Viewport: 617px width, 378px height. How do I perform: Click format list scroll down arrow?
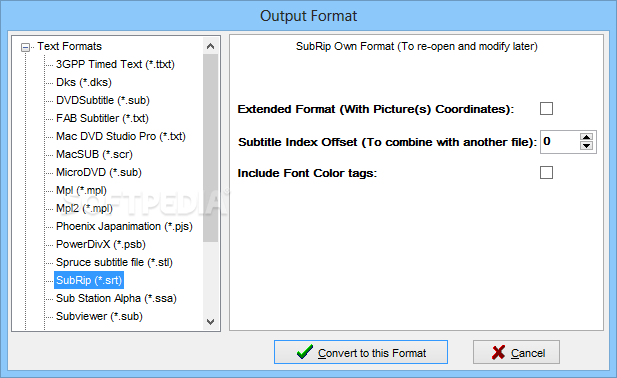[211, 322]
